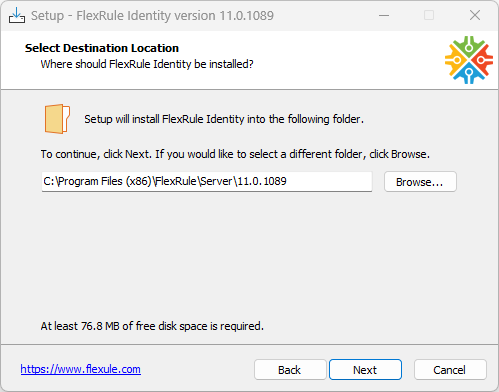Click the FlexRule colorful logo
499x392 pixels.
pyautogui.click(x=469, y=60)
